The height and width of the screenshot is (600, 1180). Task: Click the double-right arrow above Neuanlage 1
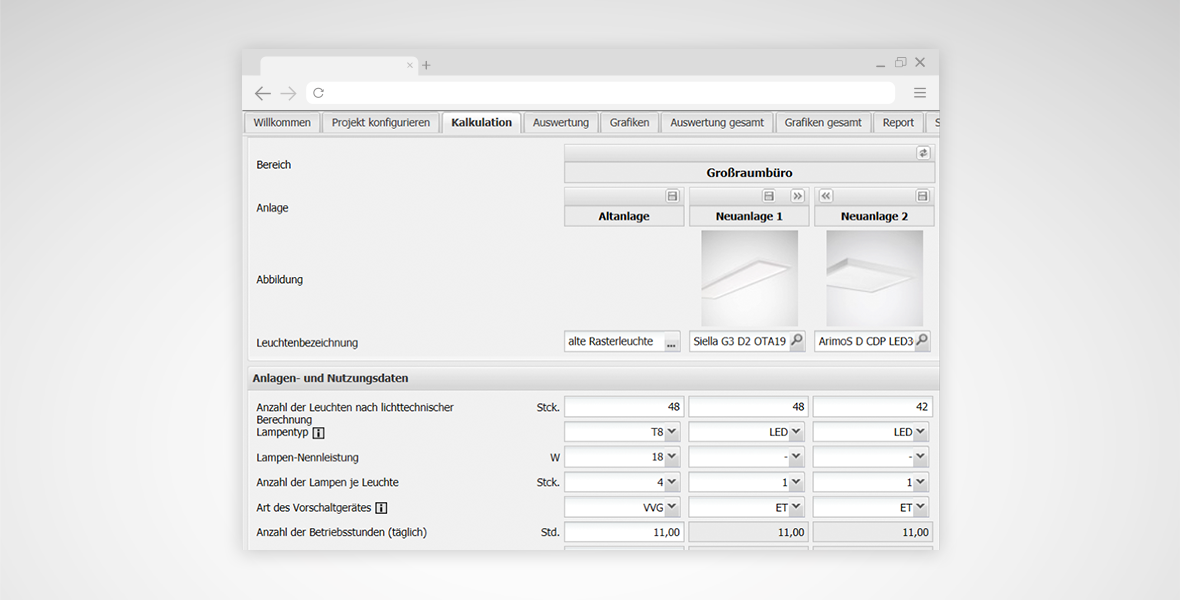(x=797, y=196)
